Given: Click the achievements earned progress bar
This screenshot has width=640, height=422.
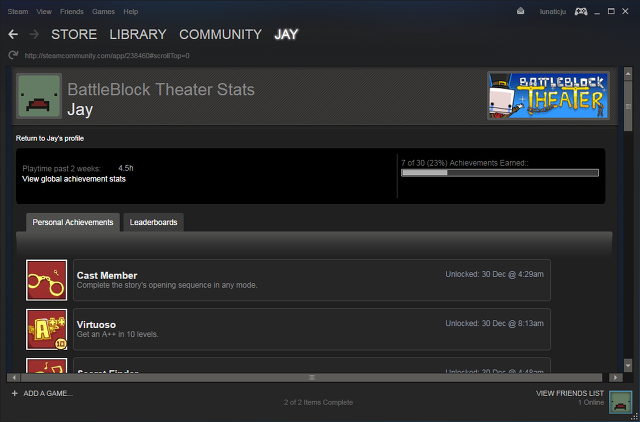Looking at the screenshot, I should click(x=500, y=173).
